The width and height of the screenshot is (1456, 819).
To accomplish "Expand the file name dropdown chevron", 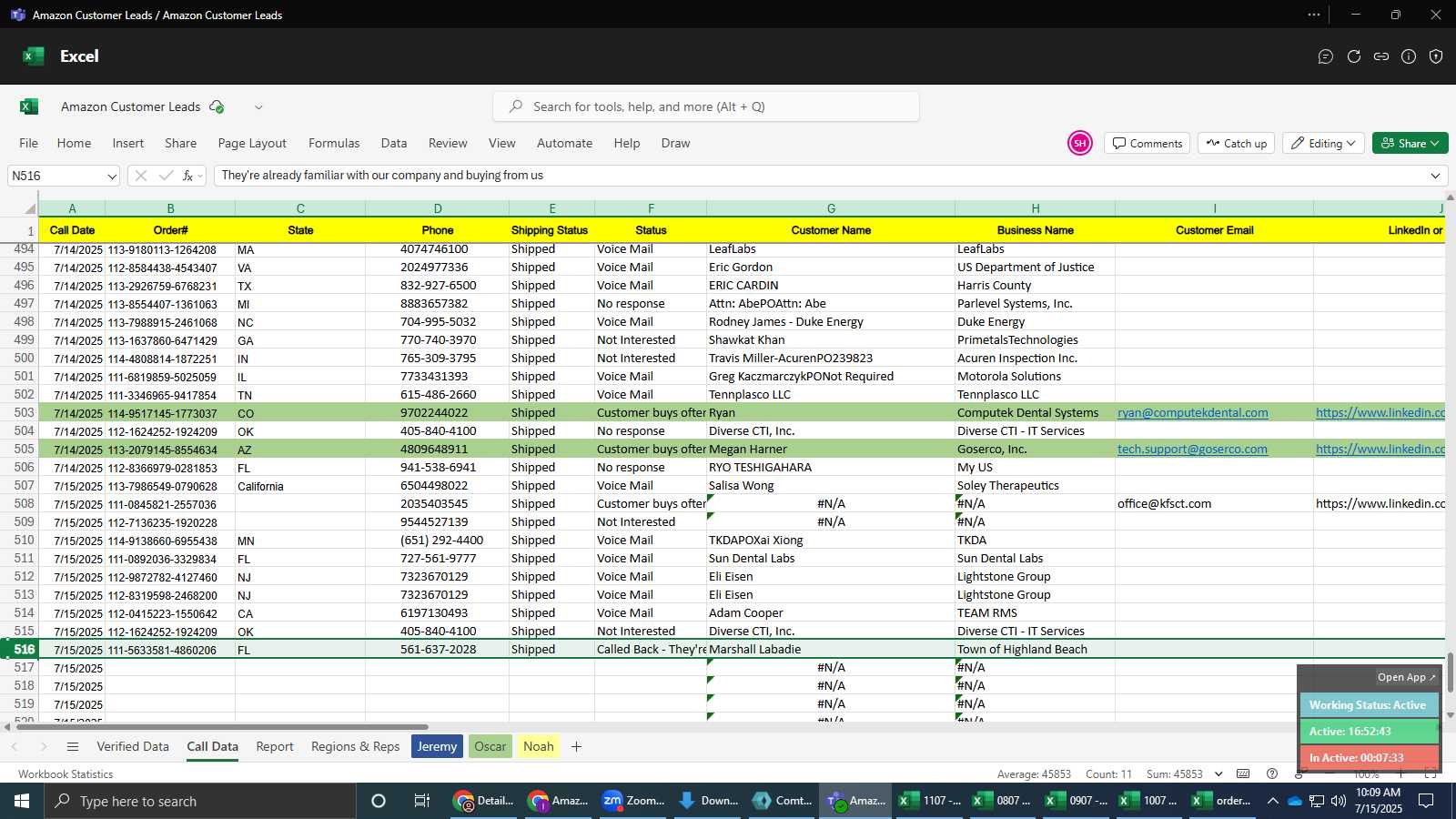I will point(258,106).
